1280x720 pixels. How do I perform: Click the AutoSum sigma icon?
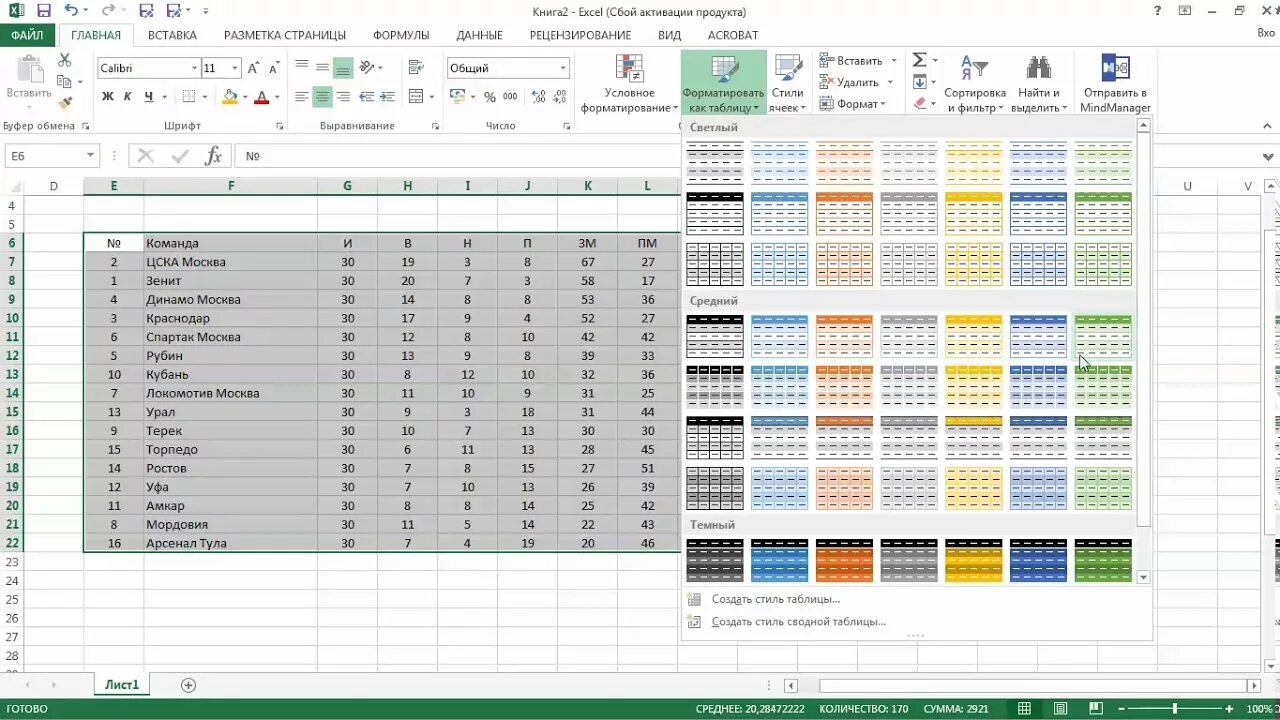(919, 60)
